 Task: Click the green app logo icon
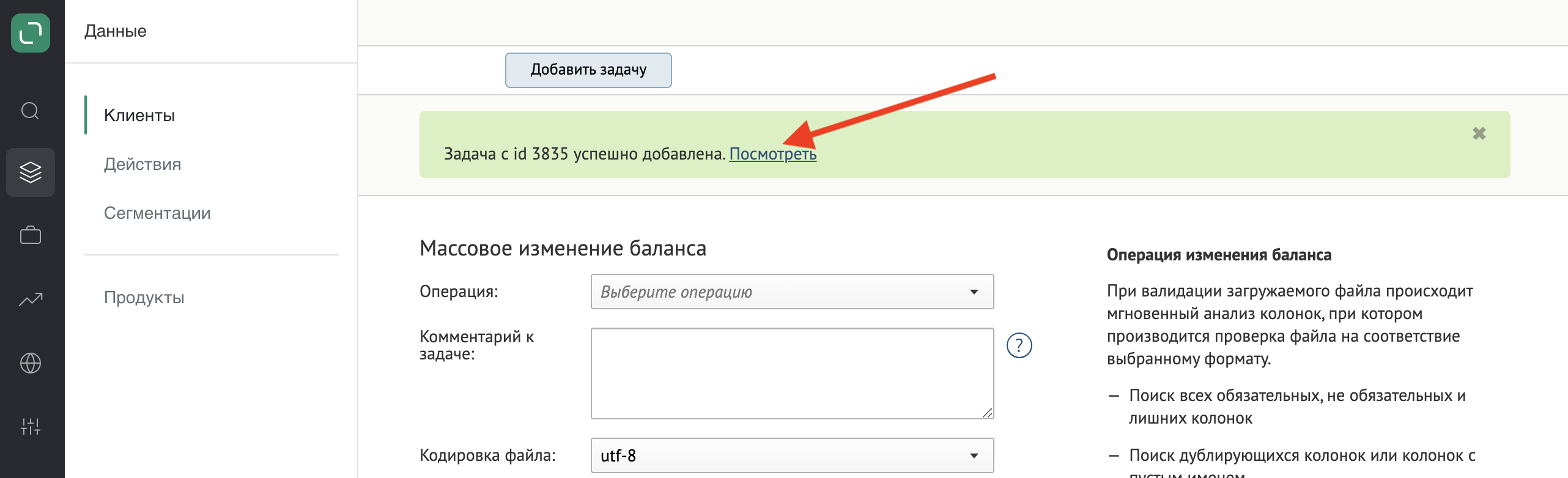[x=31, y=33]
